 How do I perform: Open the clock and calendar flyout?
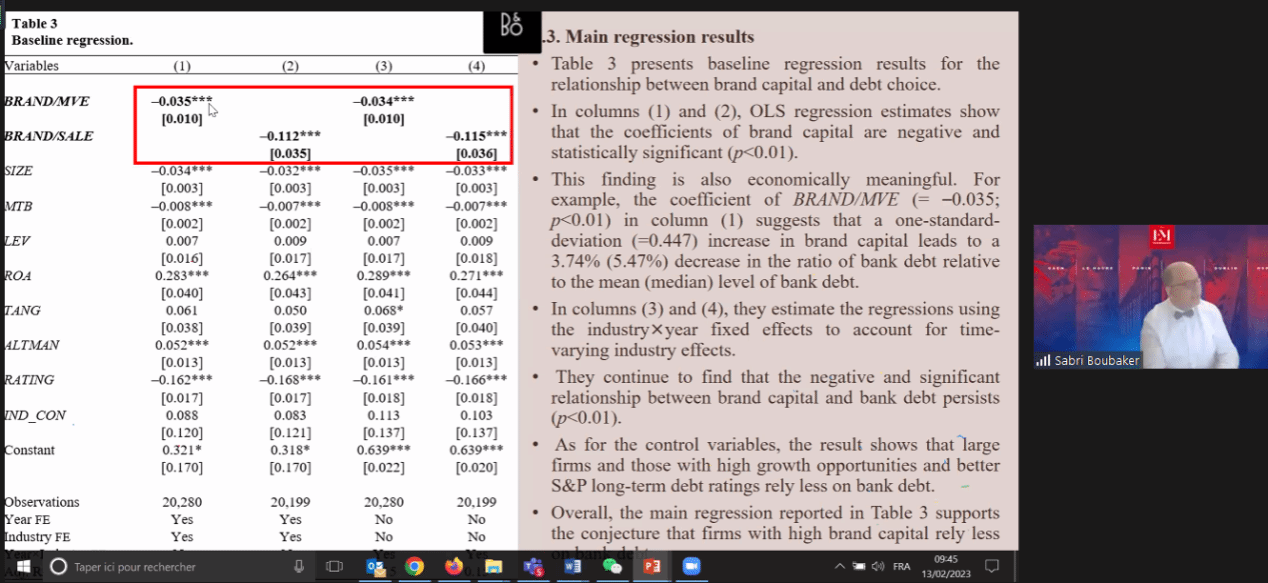tap(951, 567)
